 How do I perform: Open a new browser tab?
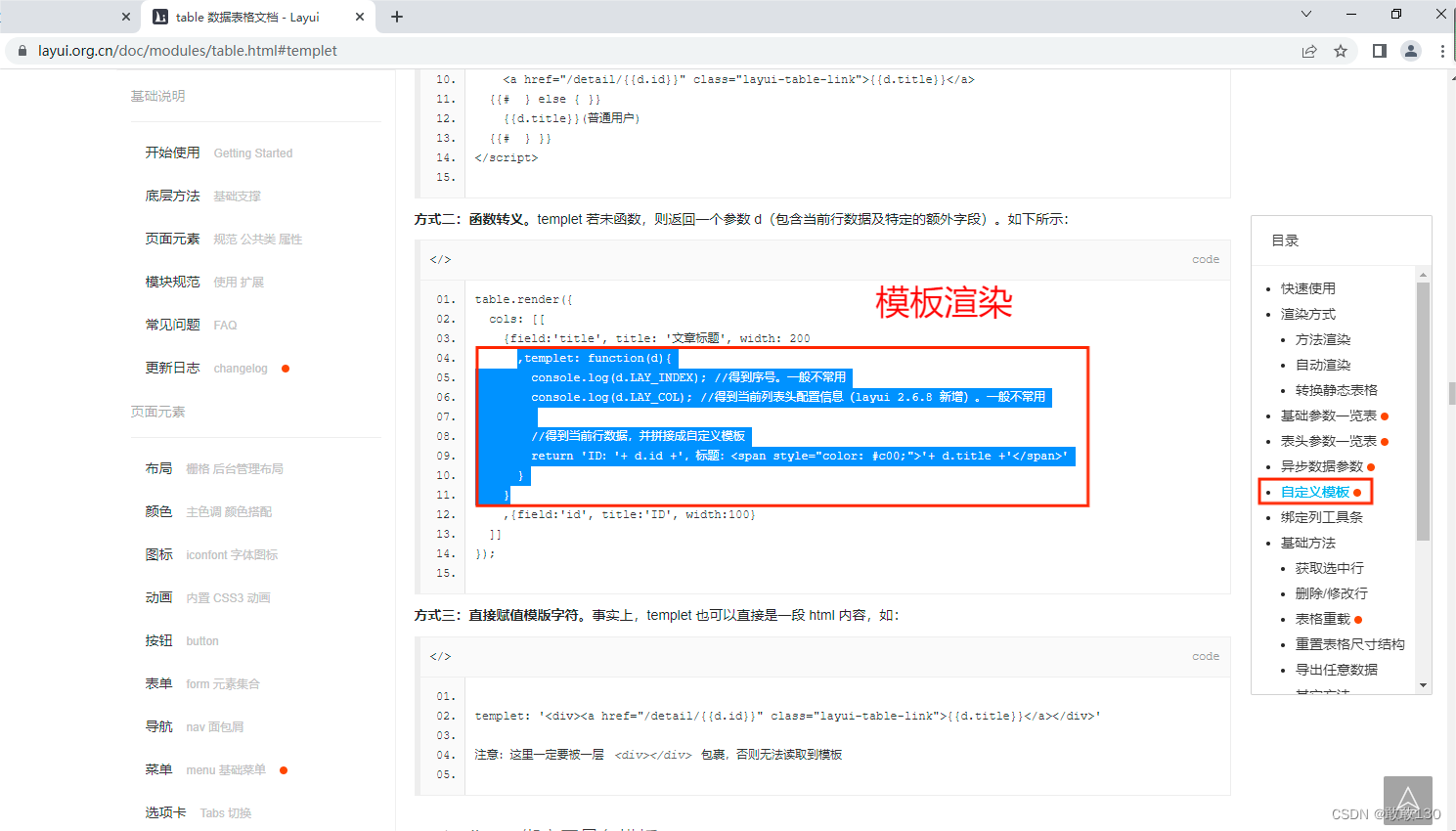397,17
